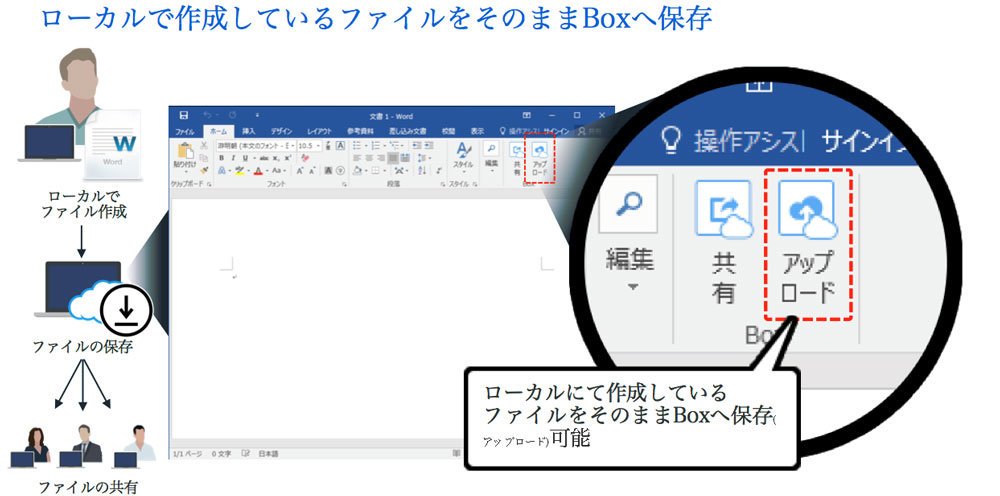Click the text effects outlined A icon
The image size is (1000, 496).
(222, 171)
